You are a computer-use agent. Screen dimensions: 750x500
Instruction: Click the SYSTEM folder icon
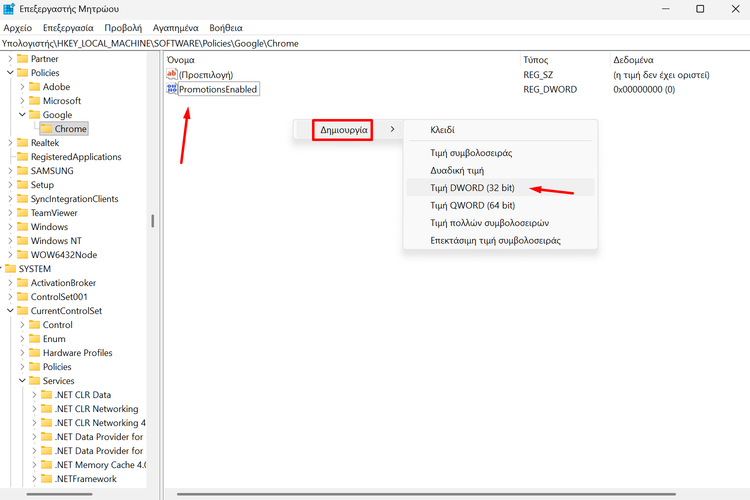click(11, 268)
